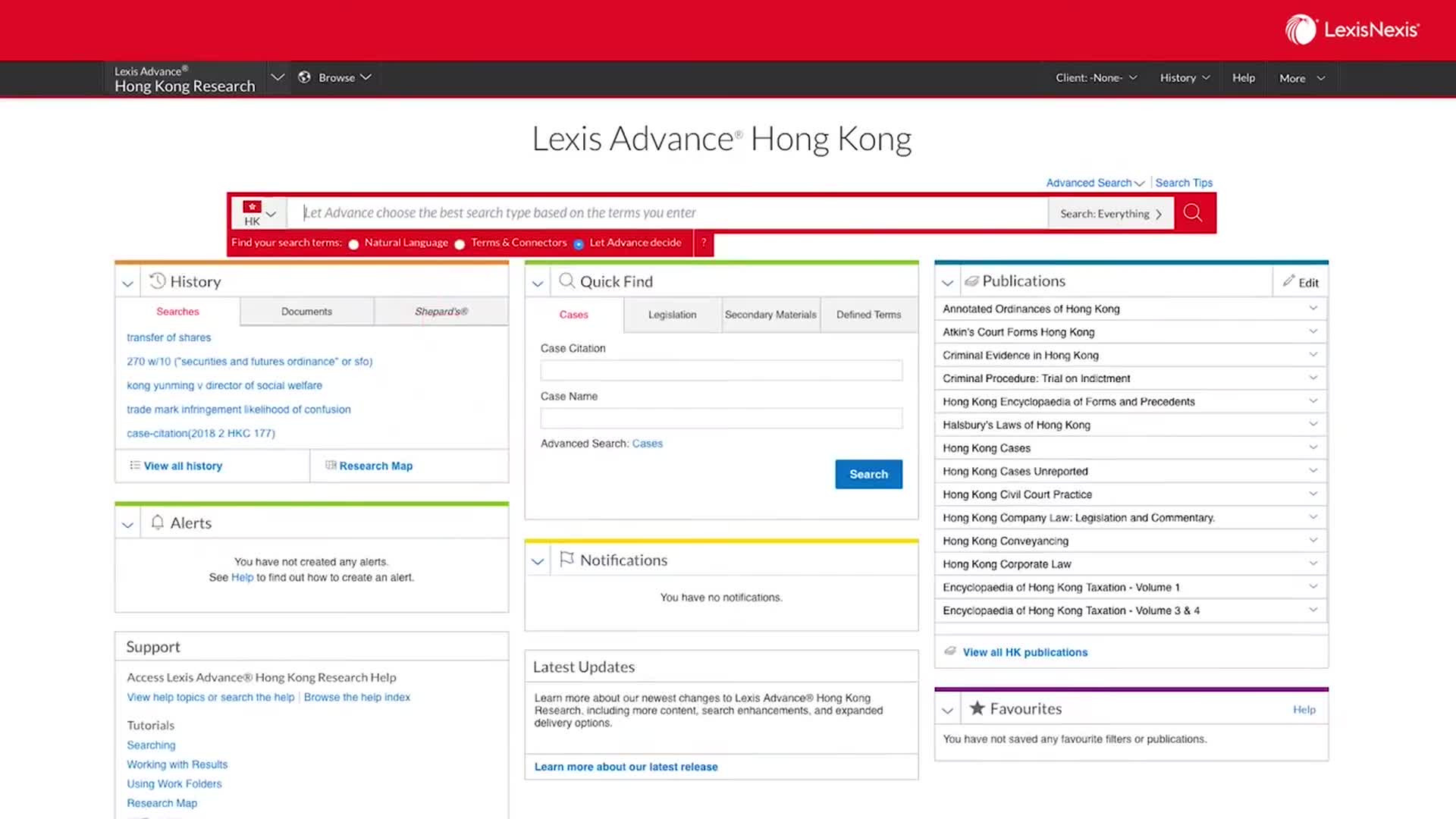1456x819 pixels.
Task: Open the Search: Everything filter
Action: click(x=1111, y=214)
